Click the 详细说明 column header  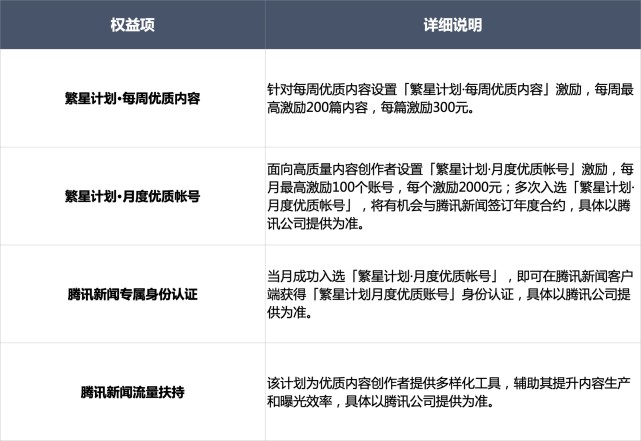tap(453, 25)
